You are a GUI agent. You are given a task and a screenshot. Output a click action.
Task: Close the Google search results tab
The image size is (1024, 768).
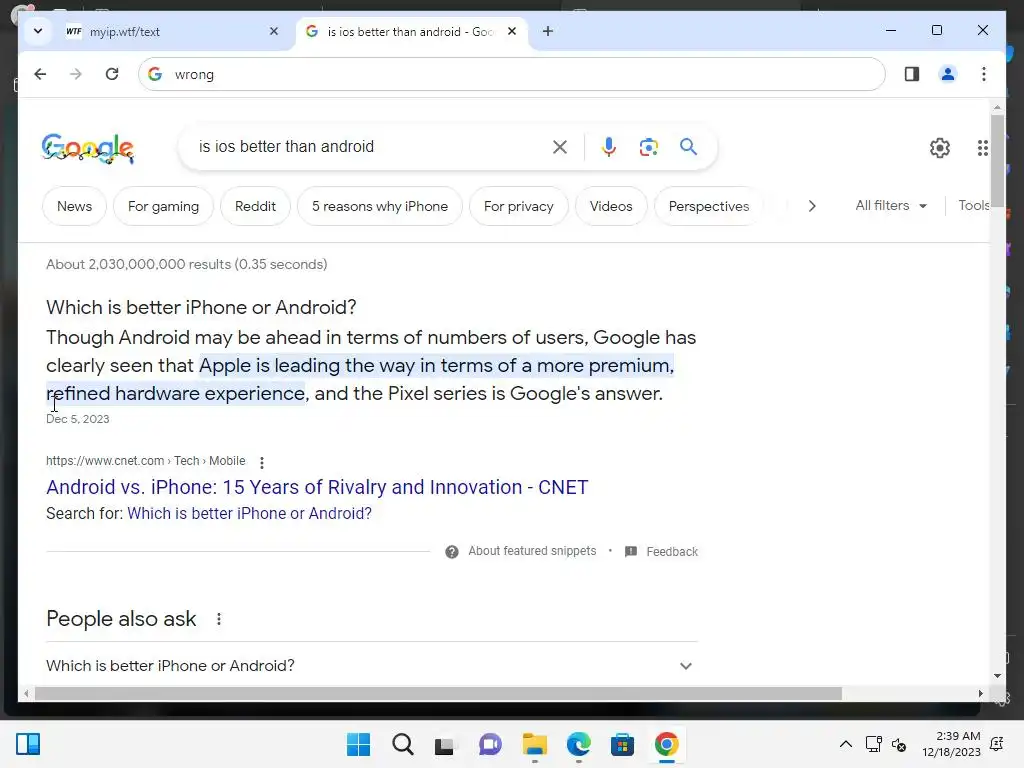[x=512, y=31]
